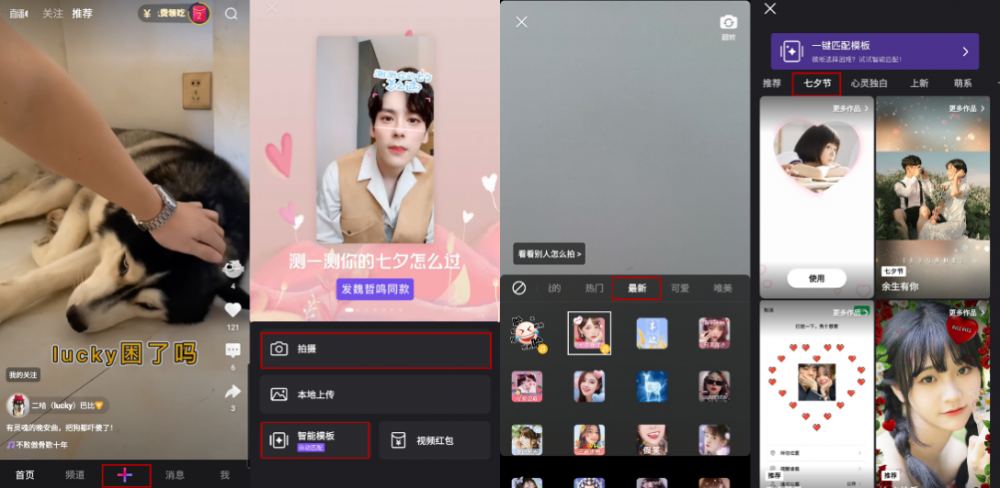Select the no-effect circle-slash icon

pyautogui.click(x=519, y=288)
